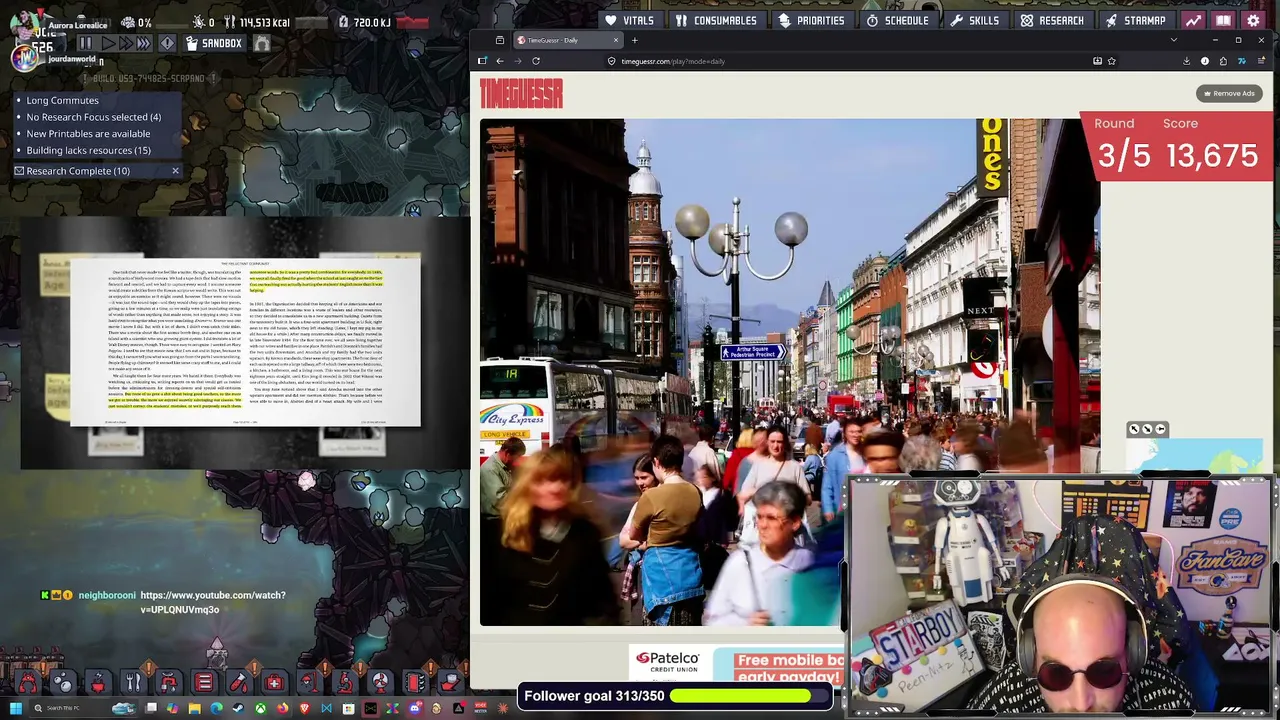
Task: Open Xbox app from the taskbar
Action: tap(260, 708)
